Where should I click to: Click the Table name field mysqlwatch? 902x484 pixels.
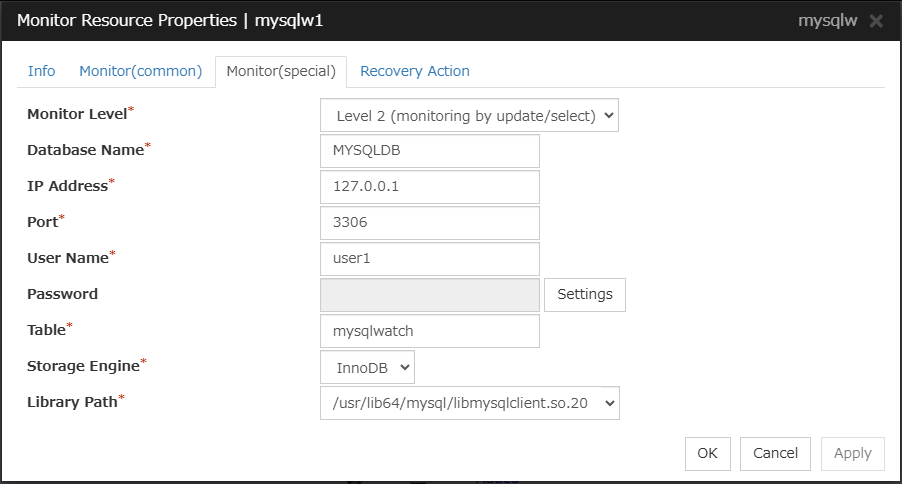(x=429, y=331)
